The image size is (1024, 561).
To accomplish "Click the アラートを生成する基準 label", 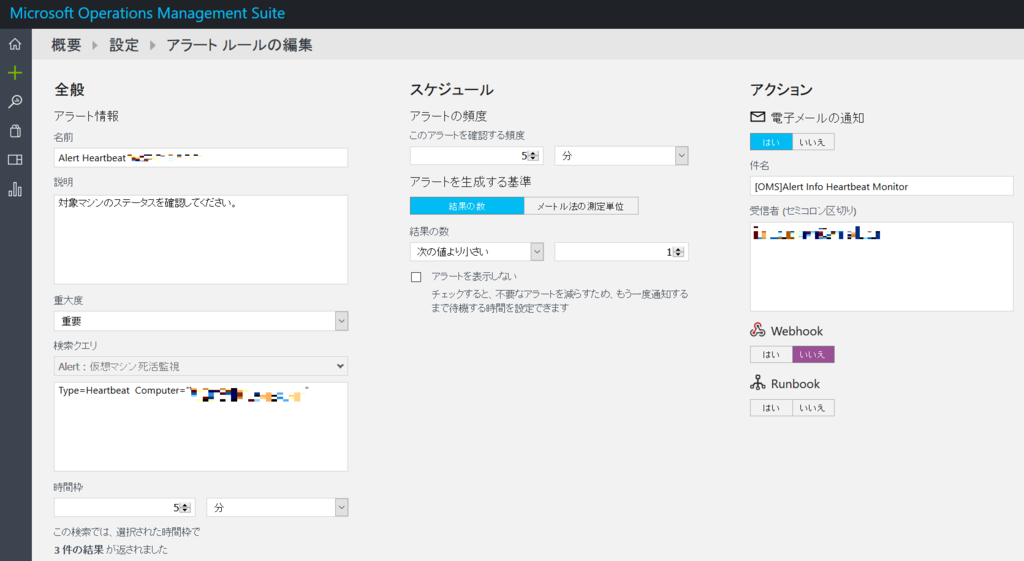I will coord(470,182).
